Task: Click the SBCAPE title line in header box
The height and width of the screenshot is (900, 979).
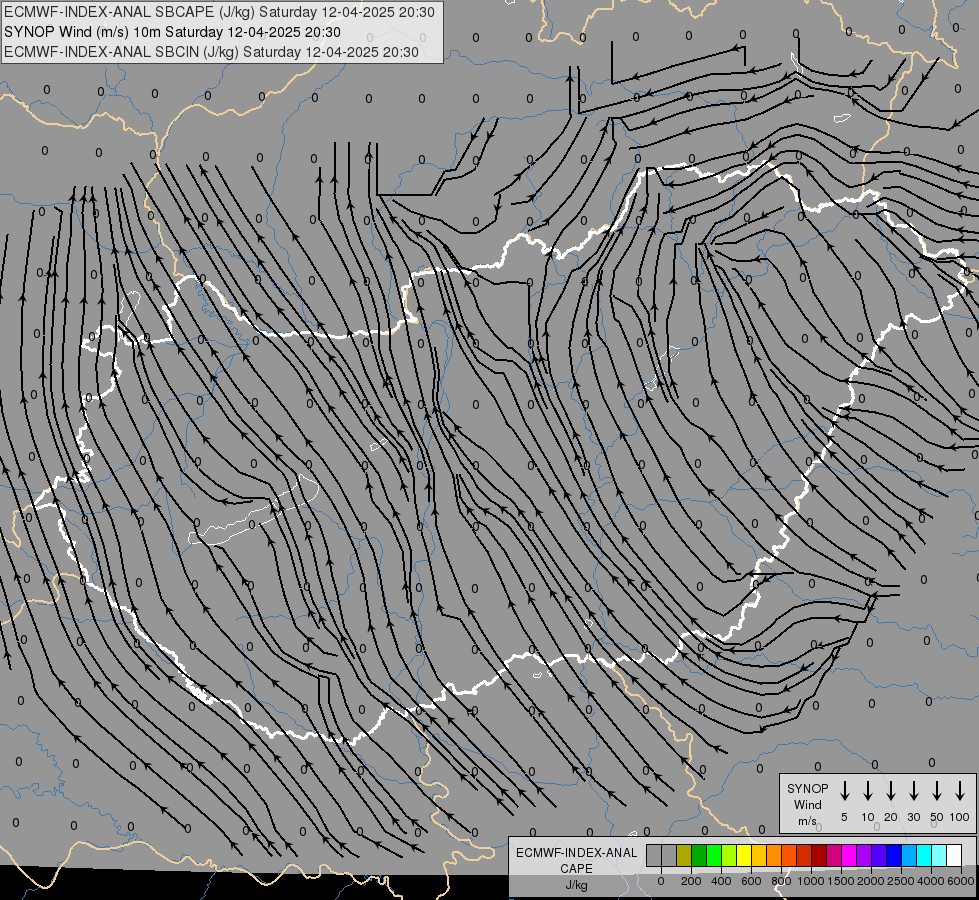Action: point(219,12)
